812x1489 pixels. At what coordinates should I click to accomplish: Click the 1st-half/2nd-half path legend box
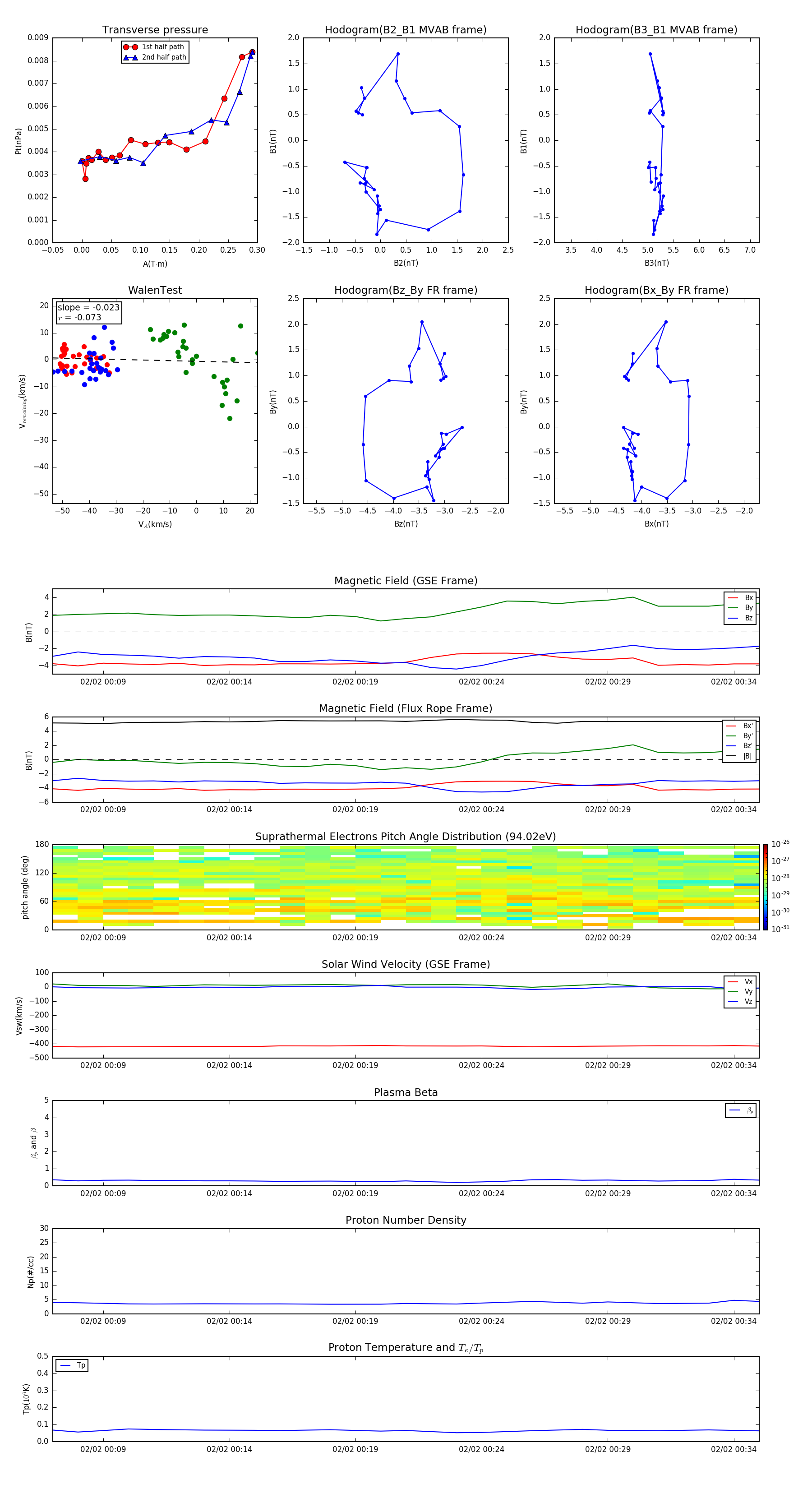tap(155, 52)
